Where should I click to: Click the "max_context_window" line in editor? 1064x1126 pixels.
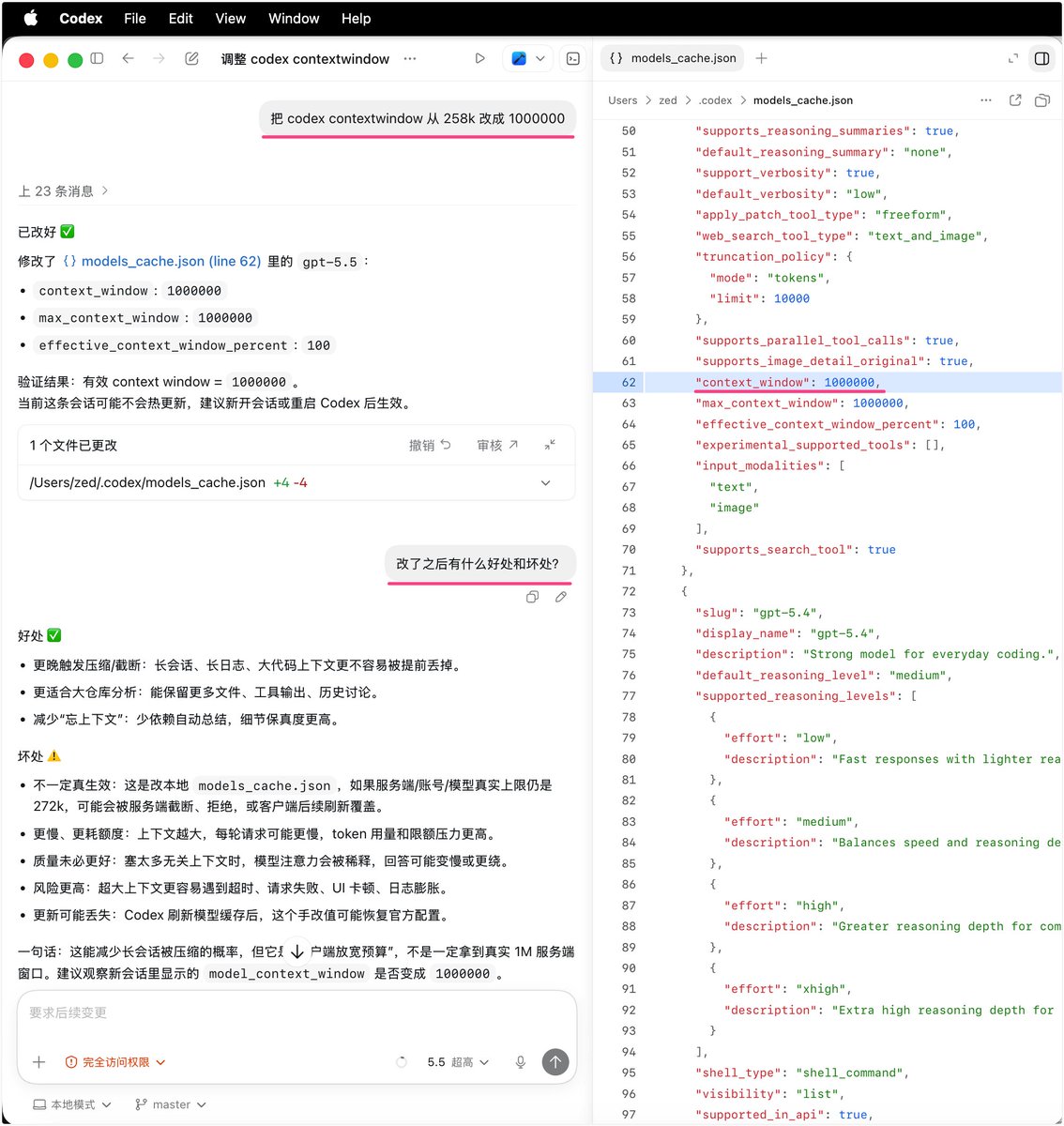pos(802,403)
